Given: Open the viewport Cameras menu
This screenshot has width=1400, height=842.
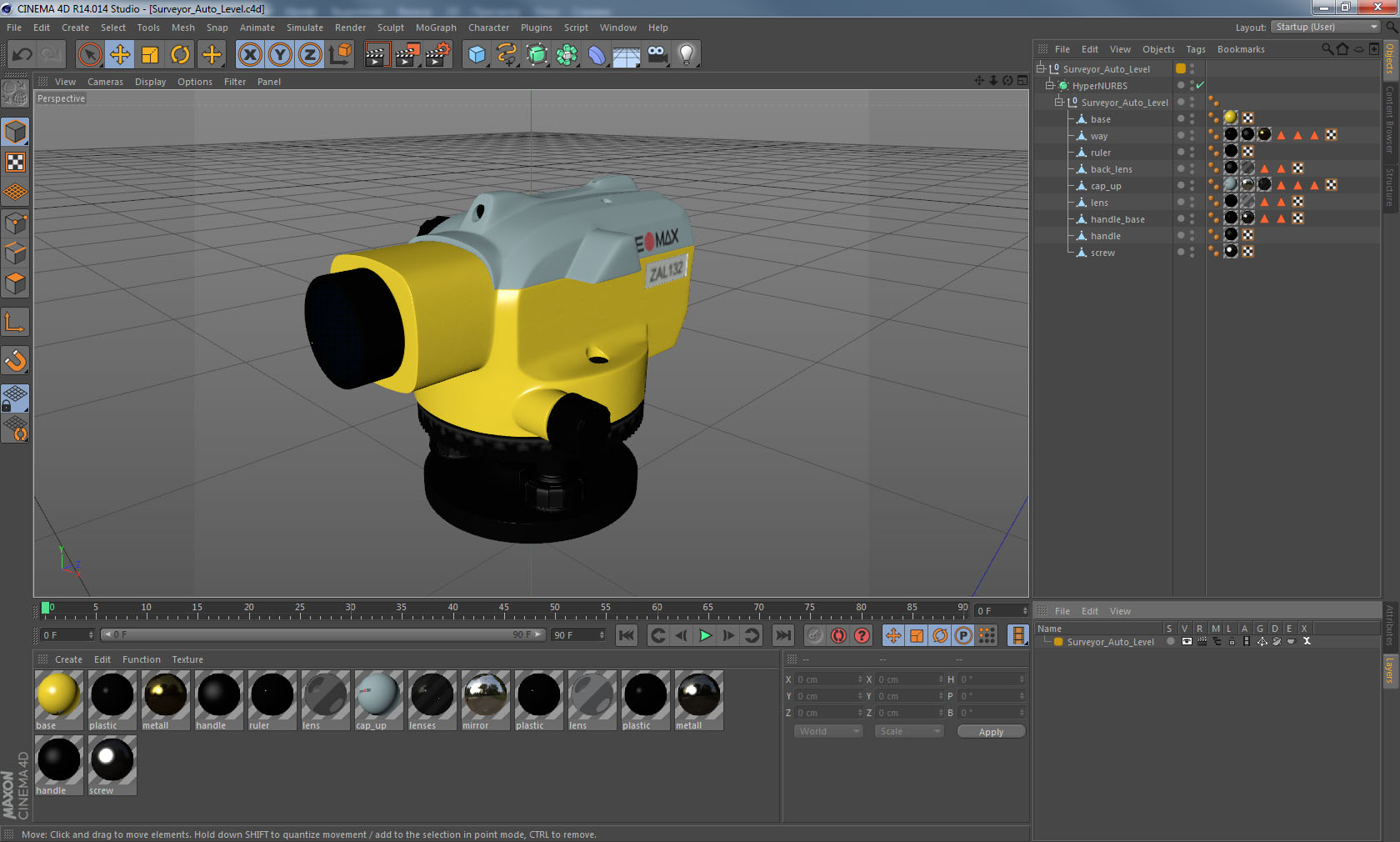Looking at the screenshot, I should tap(105, 82).
